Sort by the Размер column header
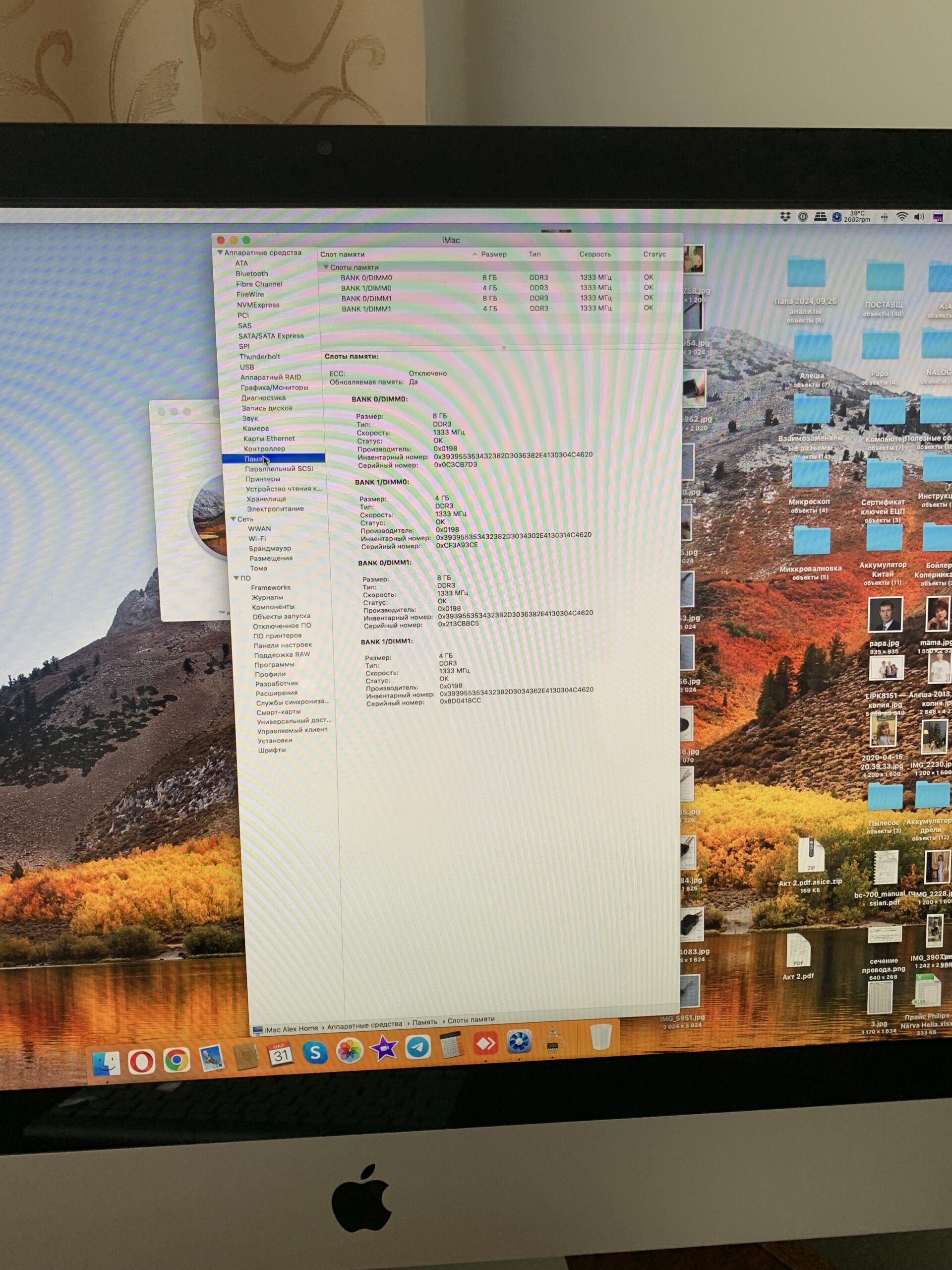Screen dimensions: 952x1270 click(x=493, y=254)
